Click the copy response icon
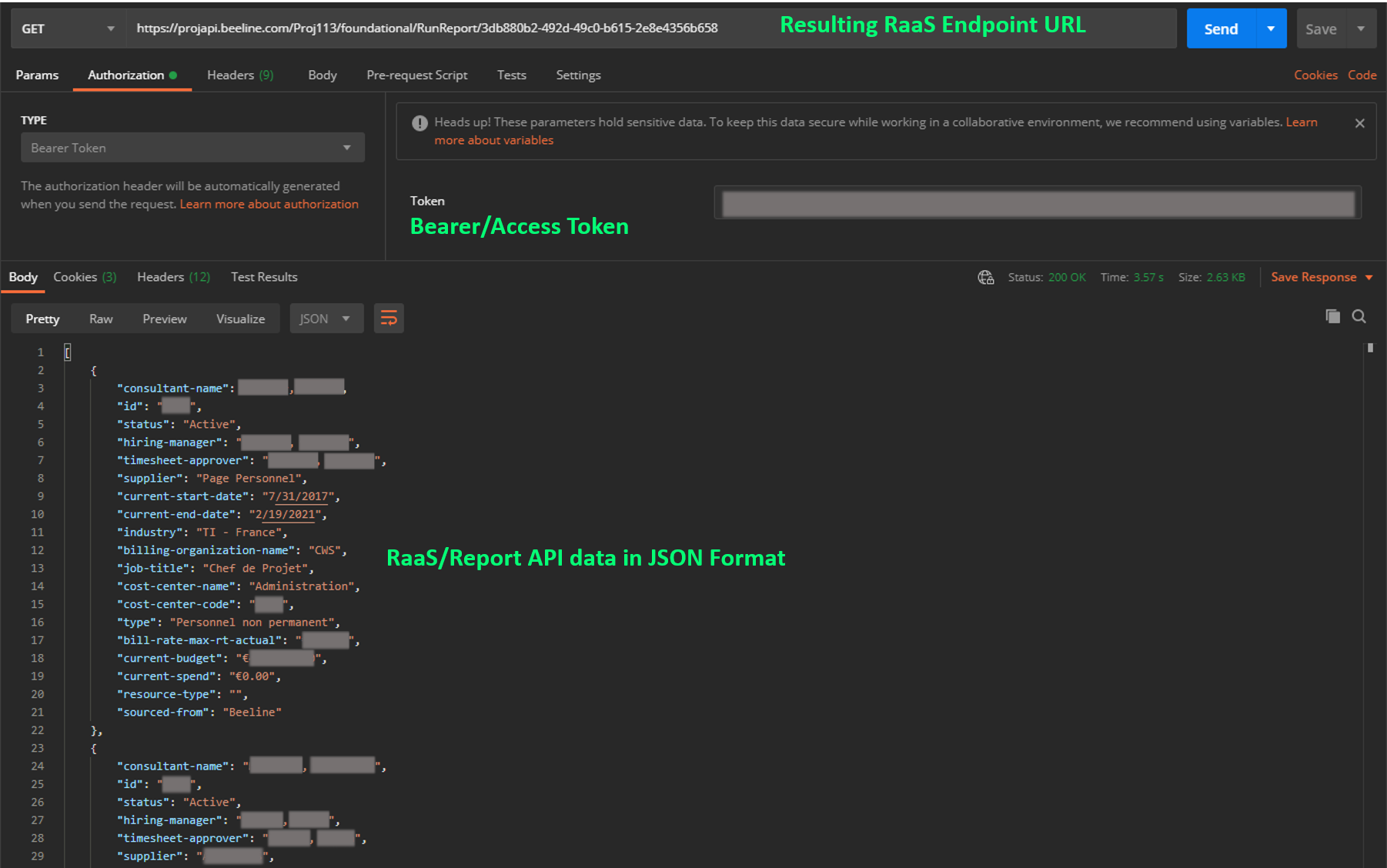This screenshot has height=868, width=1387. pos(1332,315)
